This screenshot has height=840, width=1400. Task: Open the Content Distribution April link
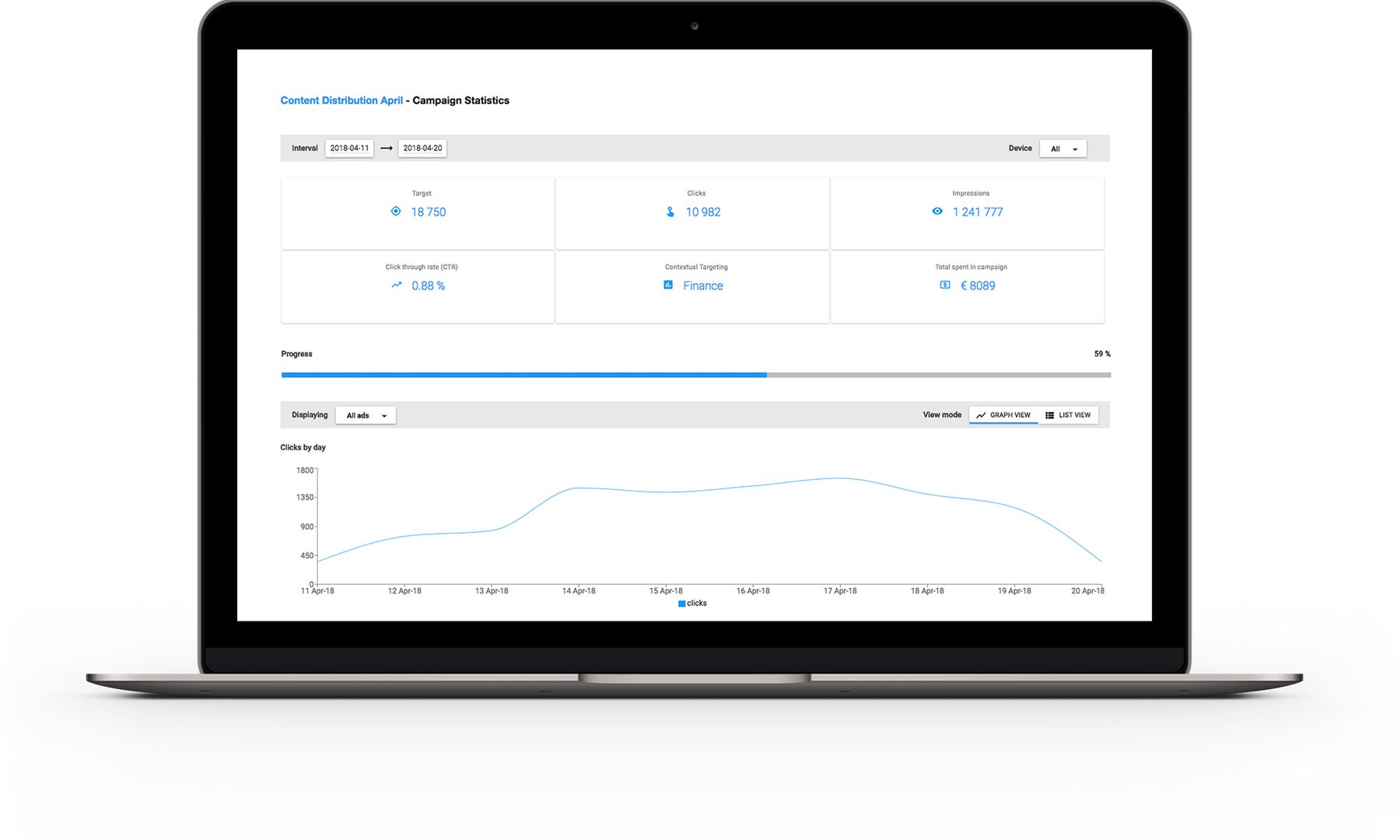(x=341, y=100)
